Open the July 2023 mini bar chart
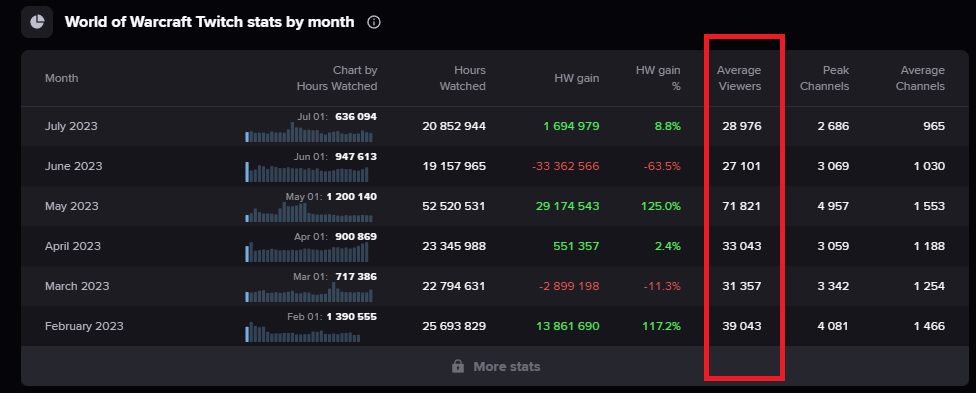This screenshot has height=393, width=976. coord(309,132)
